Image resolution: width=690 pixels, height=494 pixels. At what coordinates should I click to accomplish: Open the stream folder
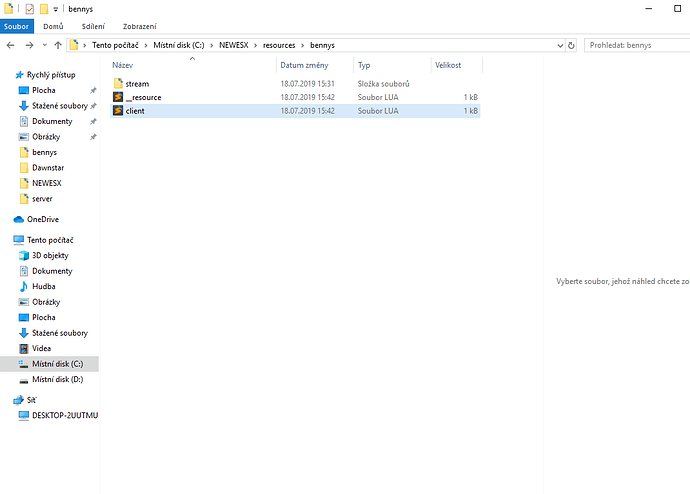pos(137,83)
